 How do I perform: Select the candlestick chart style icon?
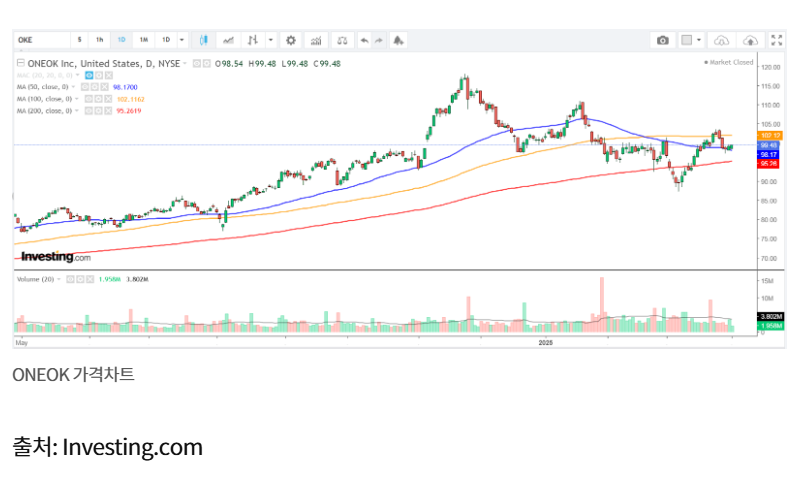pos(203,40)
